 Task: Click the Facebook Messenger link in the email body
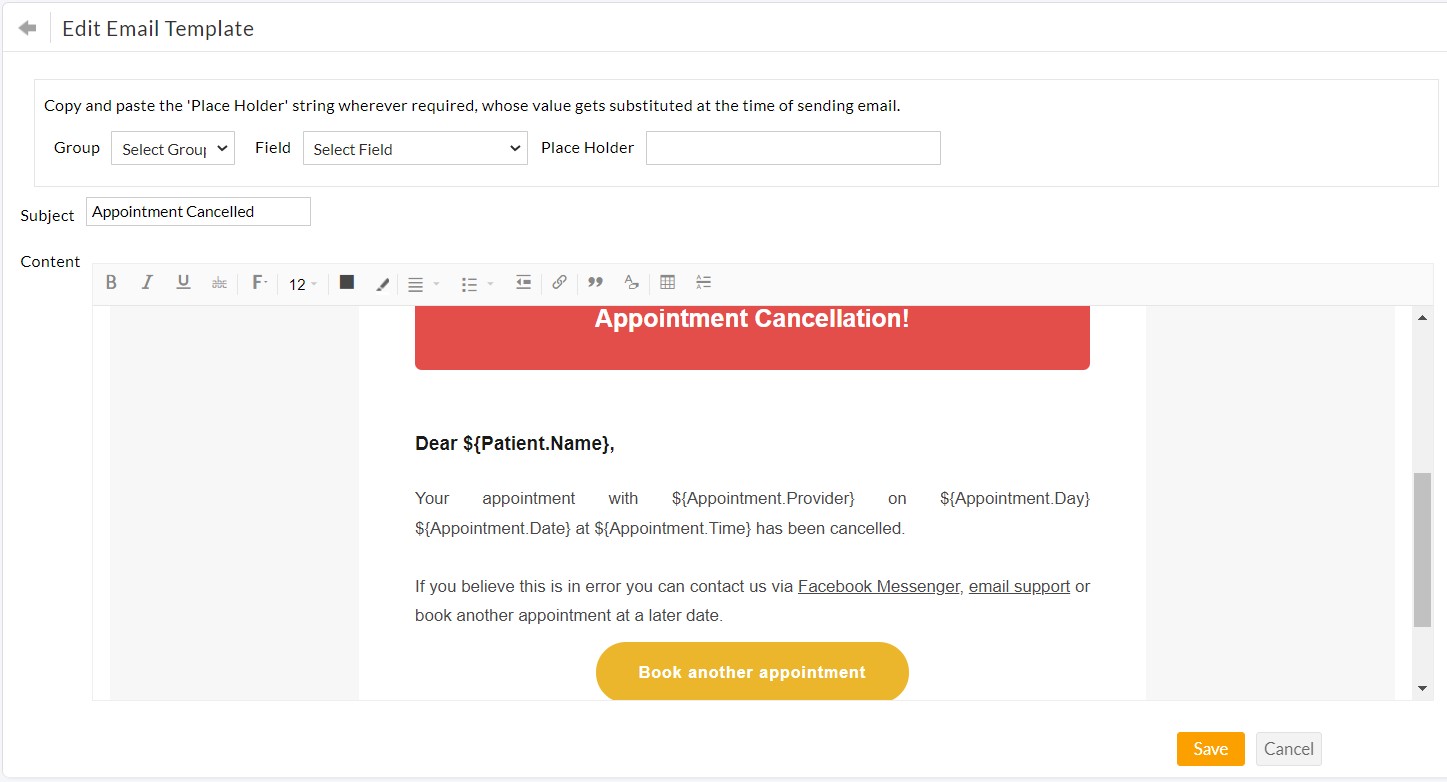[877, 586]
